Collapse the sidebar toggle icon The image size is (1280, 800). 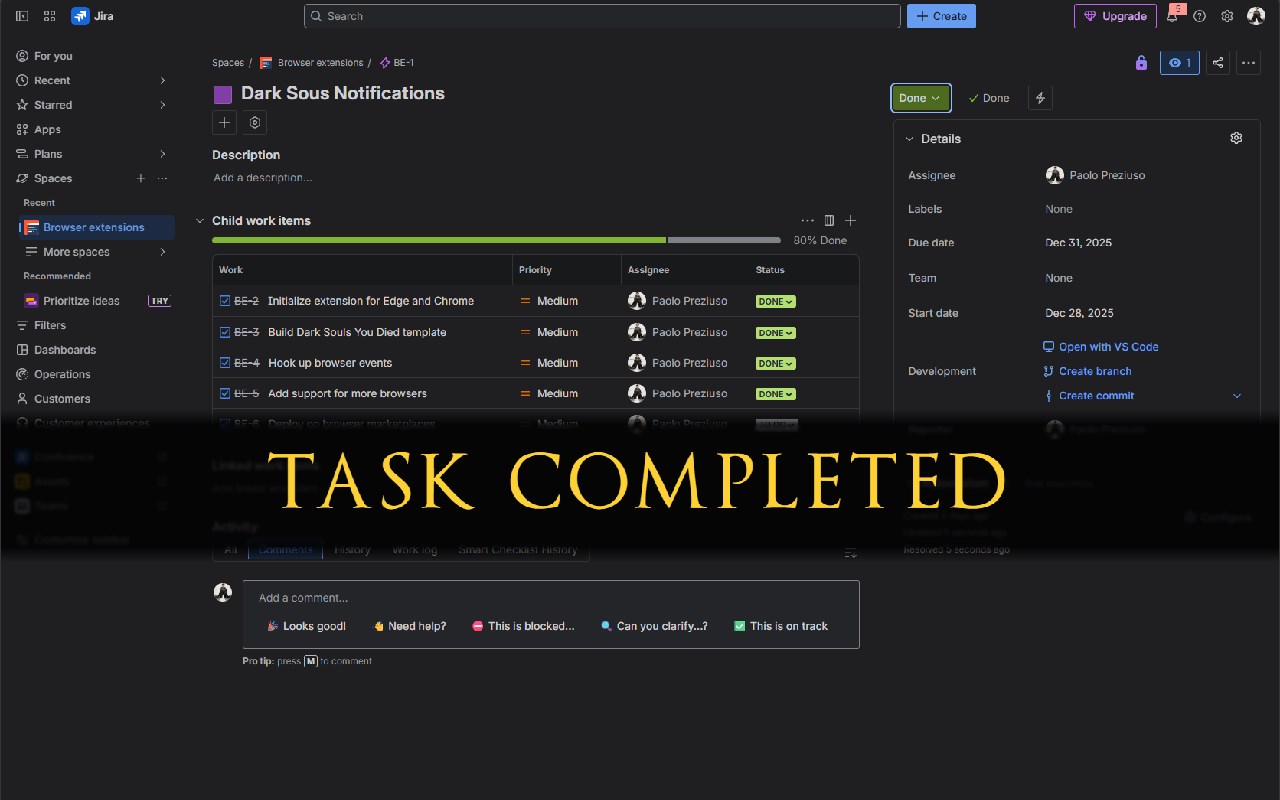pos(22,16)
